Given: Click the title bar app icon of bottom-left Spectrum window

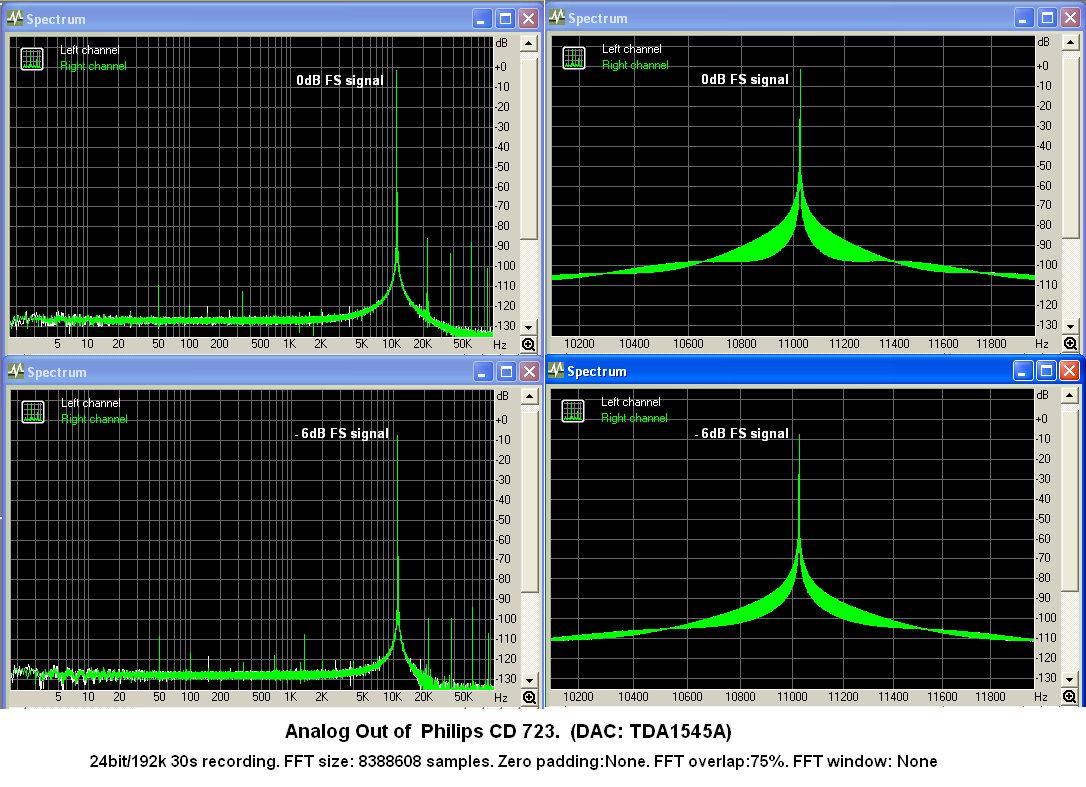Looking at the screenshot, I should (x=16, y=371).
